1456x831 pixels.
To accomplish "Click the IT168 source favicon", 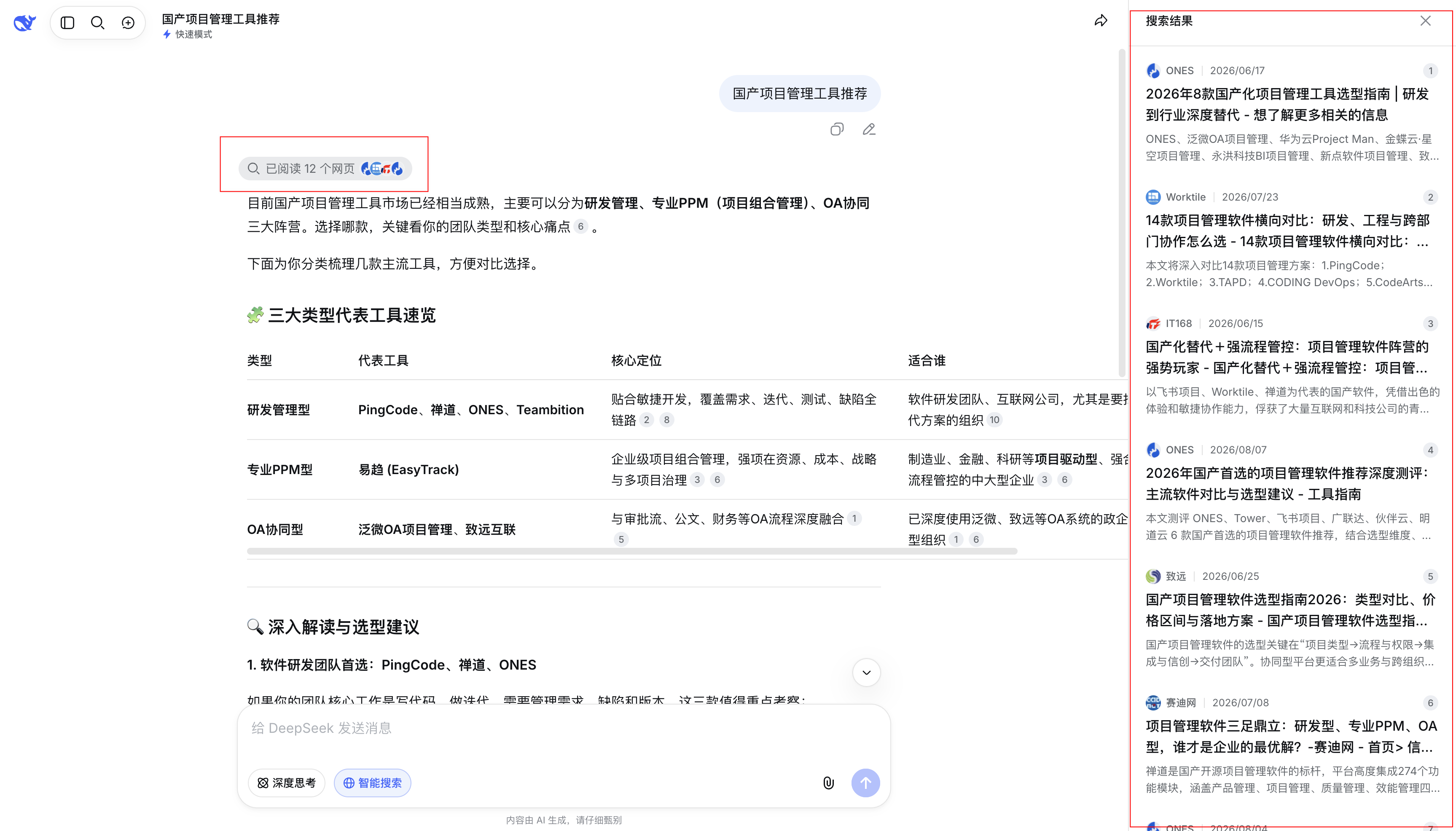I will tap(1153, 324).
